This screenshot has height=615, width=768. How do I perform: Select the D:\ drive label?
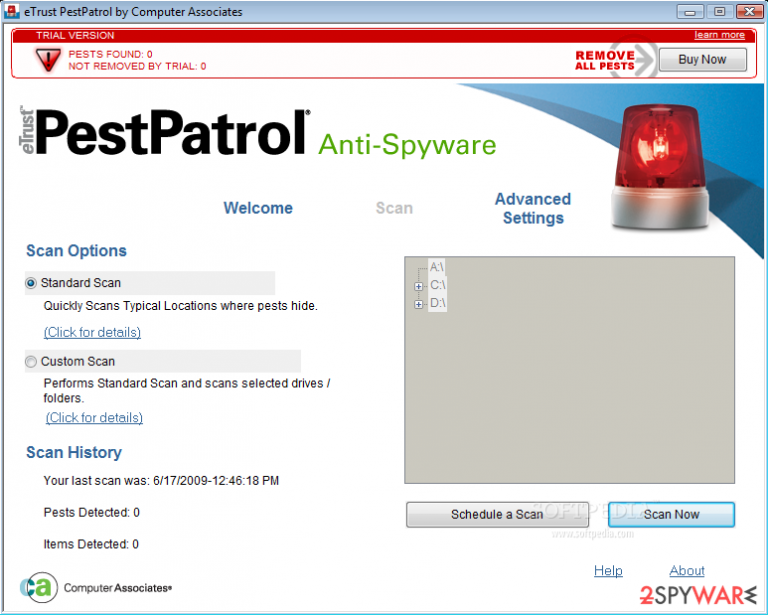tap(438, 303)
